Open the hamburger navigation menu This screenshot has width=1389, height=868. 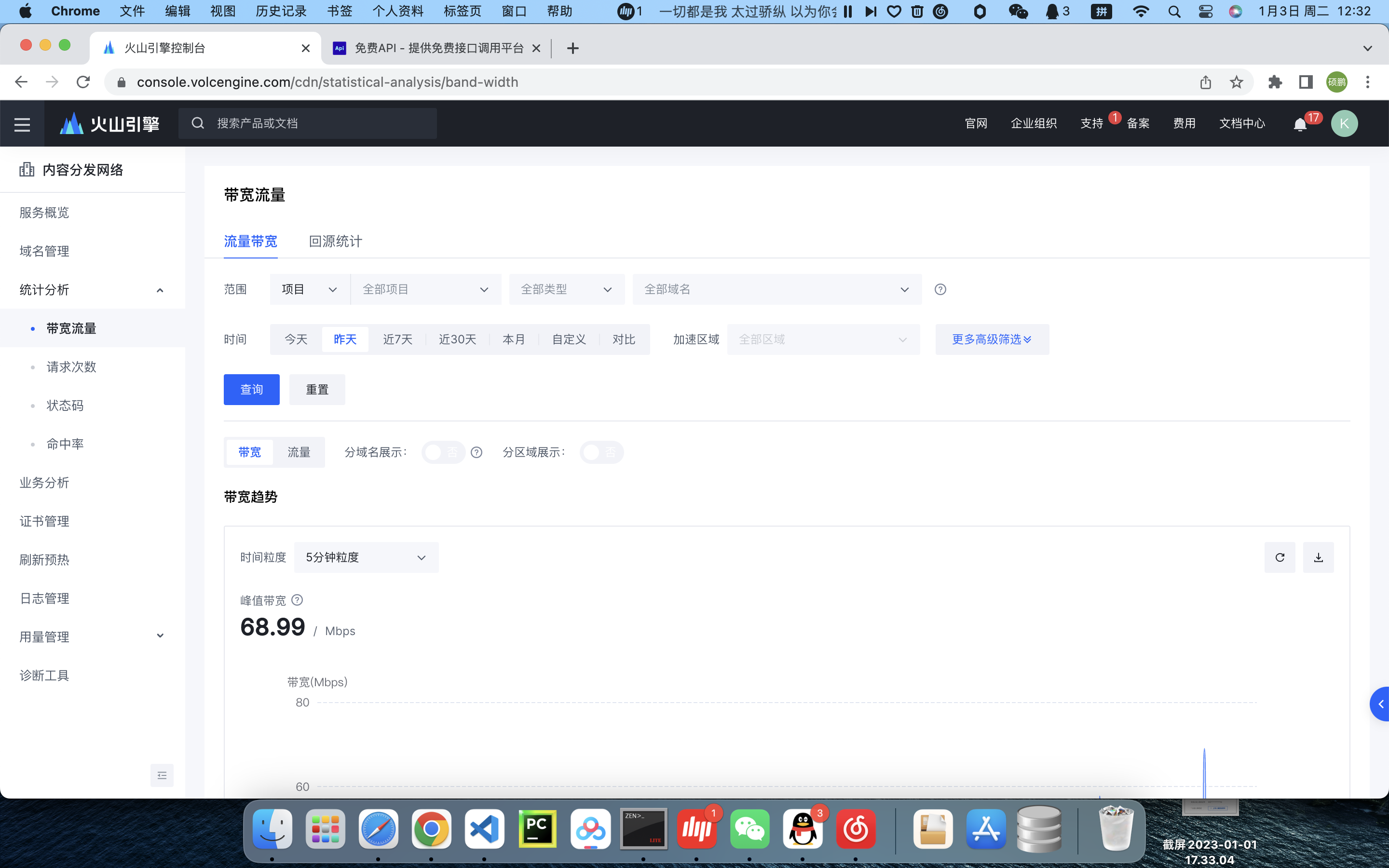[x=22, y=123]
